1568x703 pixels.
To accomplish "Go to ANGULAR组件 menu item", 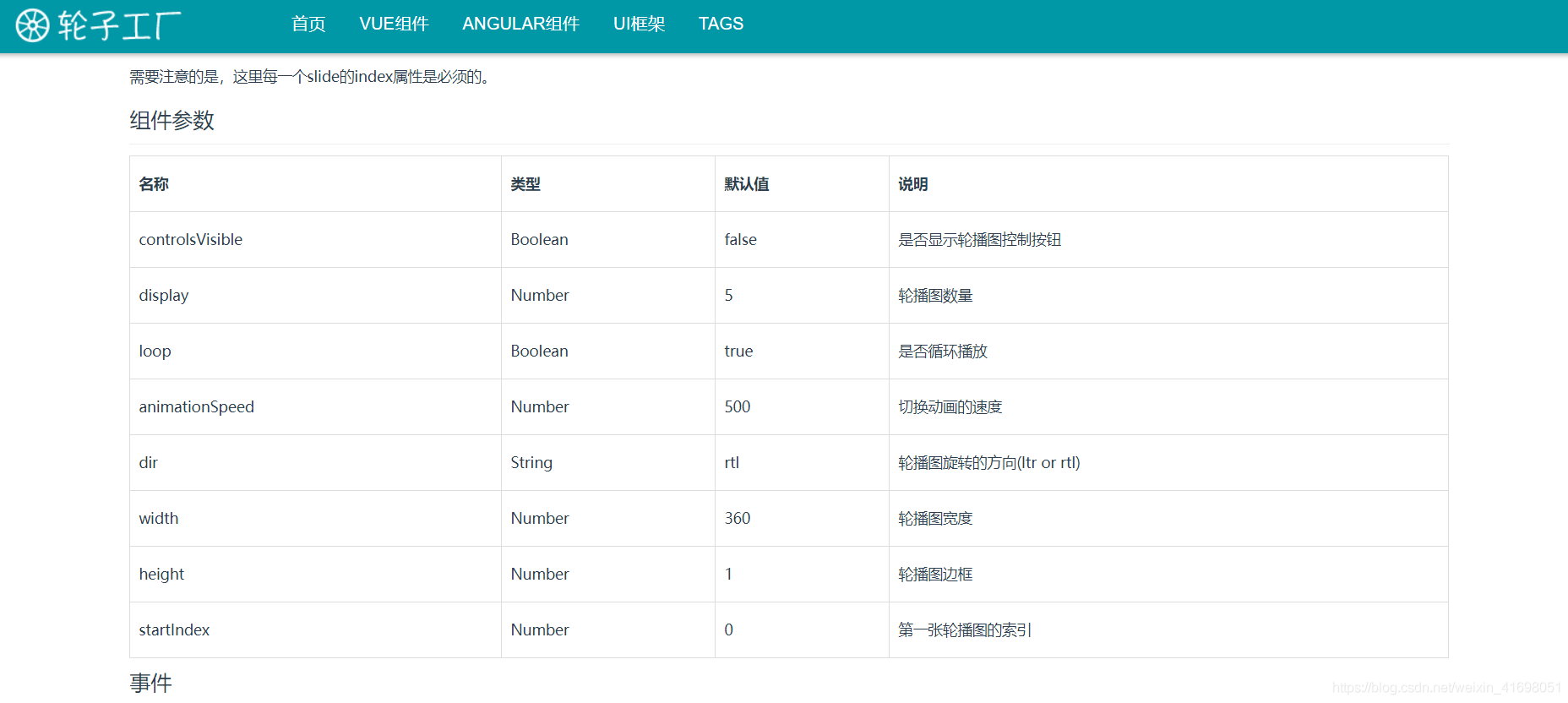I will point(520,24).
